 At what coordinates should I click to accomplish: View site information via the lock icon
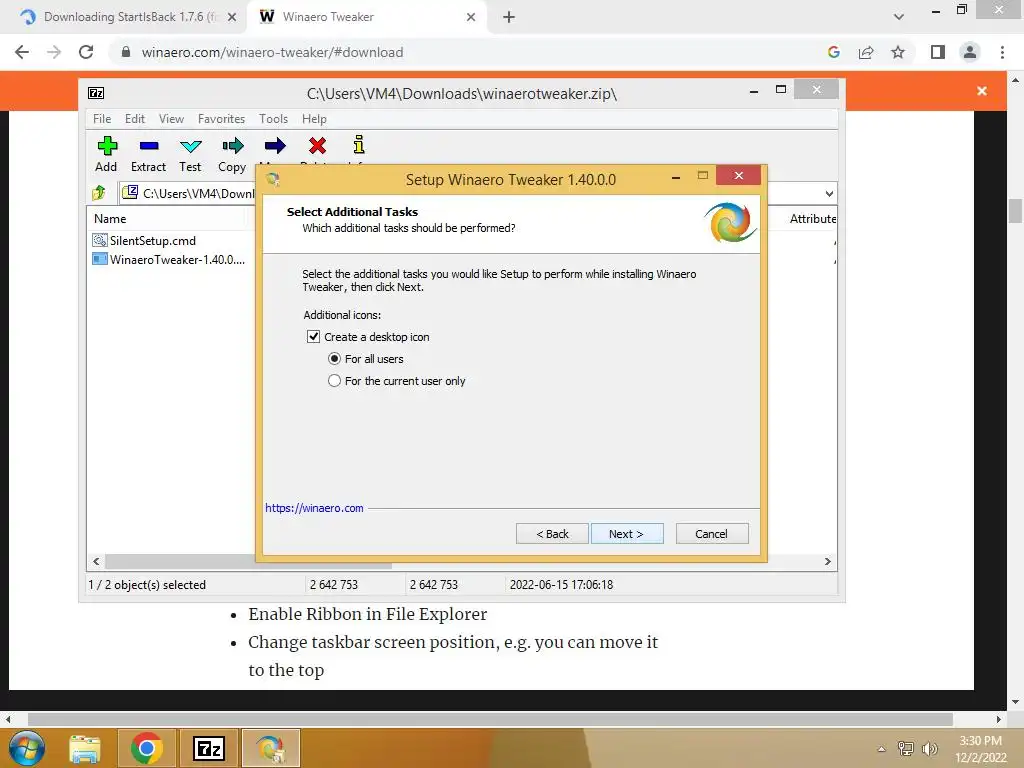click(x=126, y=52)
